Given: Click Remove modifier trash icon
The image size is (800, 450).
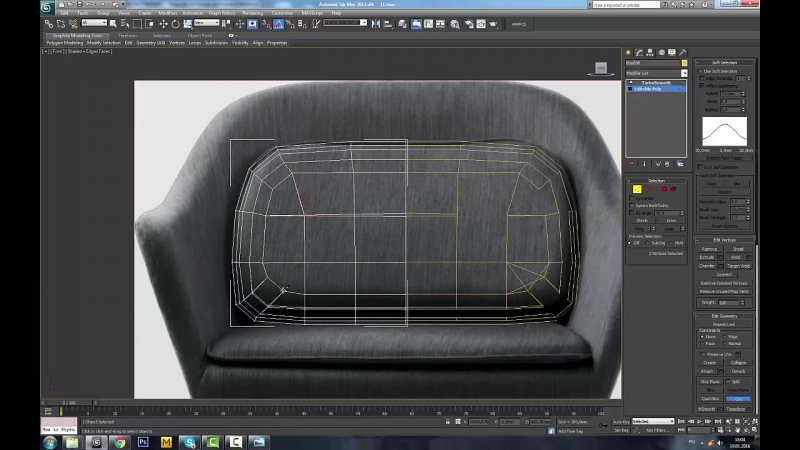Looking at the screenshot, I should [x=667, y=164].
